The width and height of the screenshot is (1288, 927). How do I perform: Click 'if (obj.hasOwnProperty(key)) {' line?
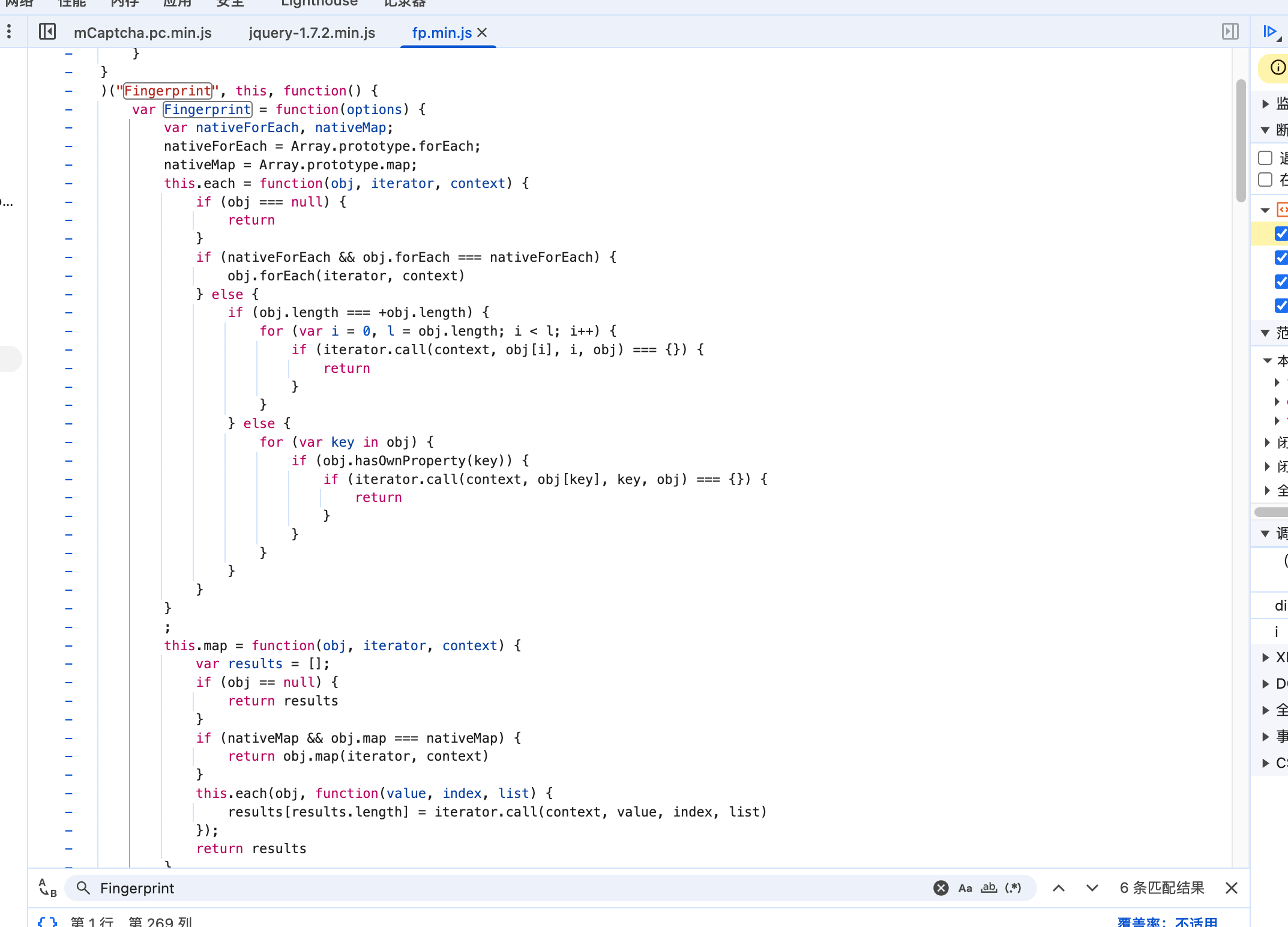(411, 460)
